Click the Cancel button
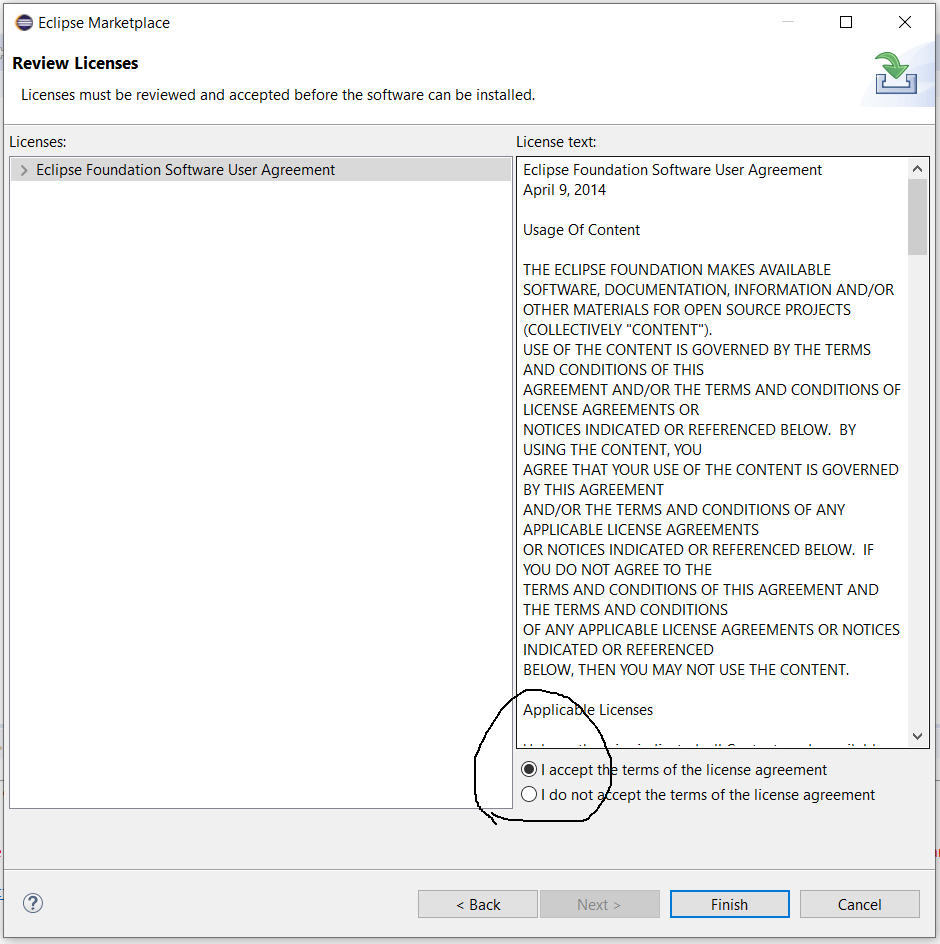940x944 pixels. tap(859, 904)
